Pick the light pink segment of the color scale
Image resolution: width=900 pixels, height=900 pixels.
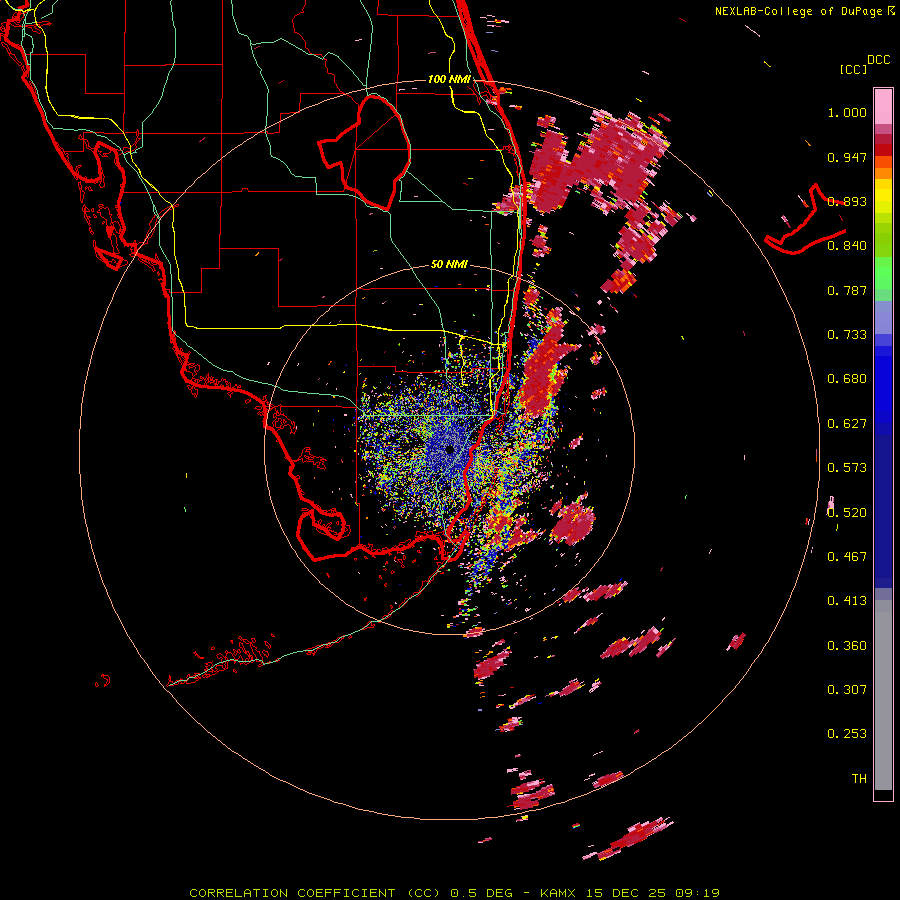(x=883, y=106)
